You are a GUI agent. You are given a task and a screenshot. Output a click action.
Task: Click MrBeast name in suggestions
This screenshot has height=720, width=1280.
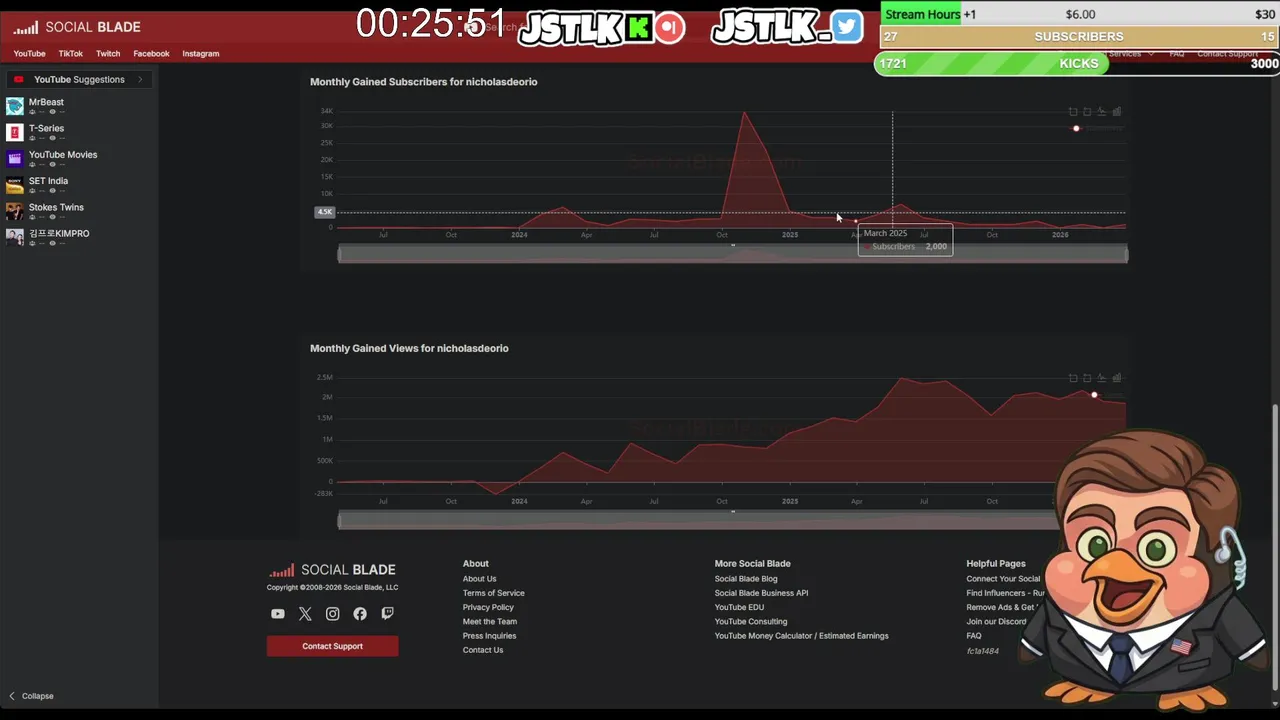point(46,102)
